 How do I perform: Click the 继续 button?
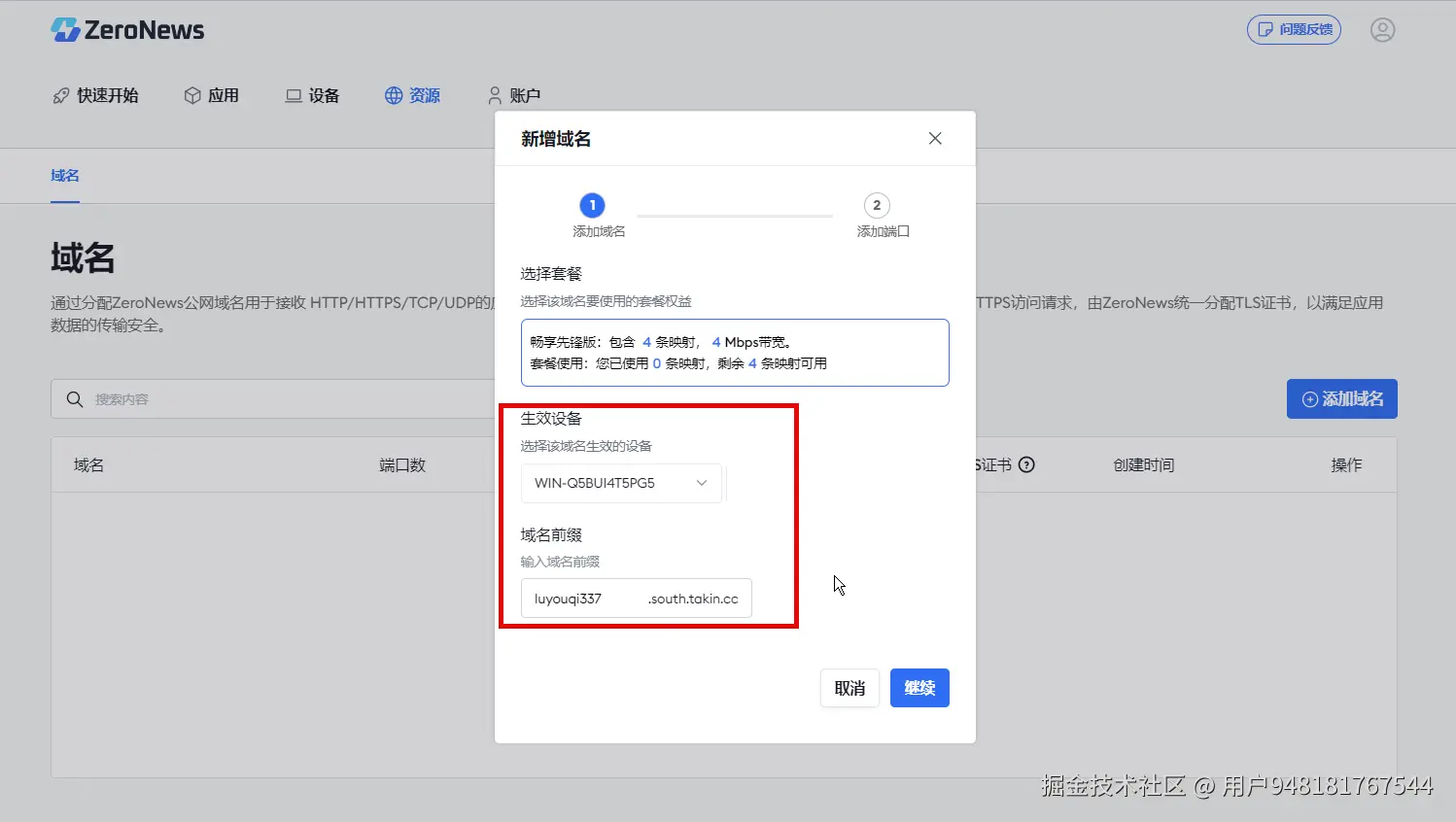pyautogui.click(x=919, y=688)
